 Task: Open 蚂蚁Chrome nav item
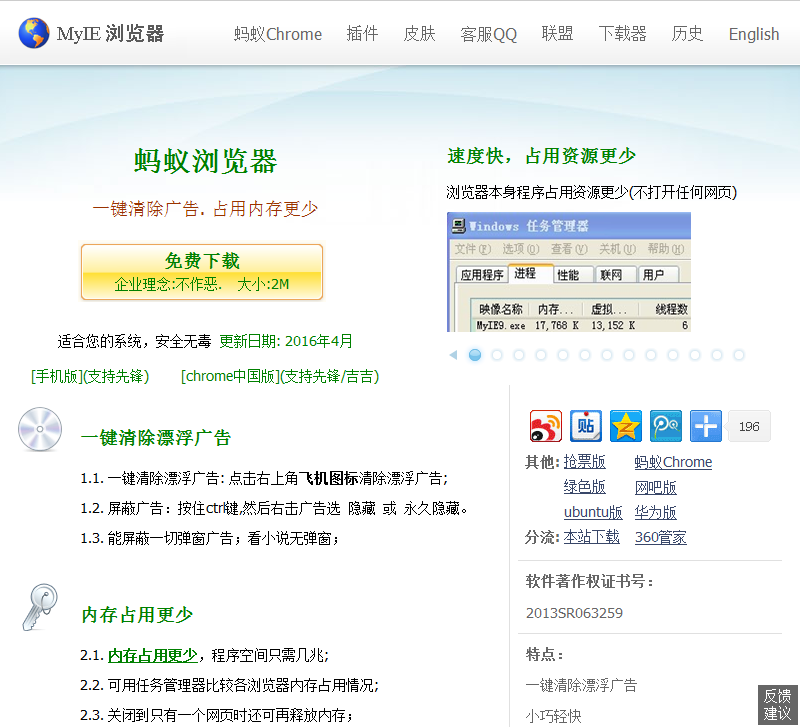(x=278, y=34)
